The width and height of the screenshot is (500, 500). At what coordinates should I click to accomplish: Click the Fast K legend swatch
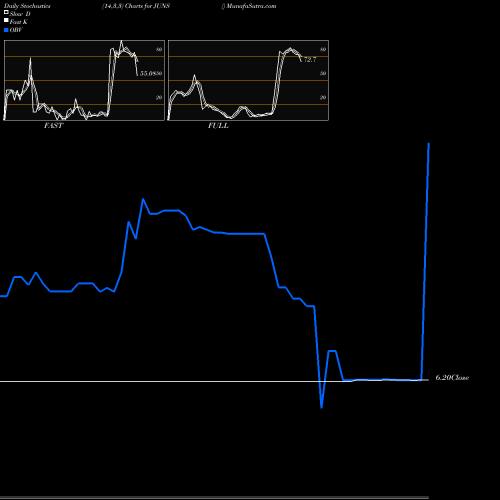6,20
